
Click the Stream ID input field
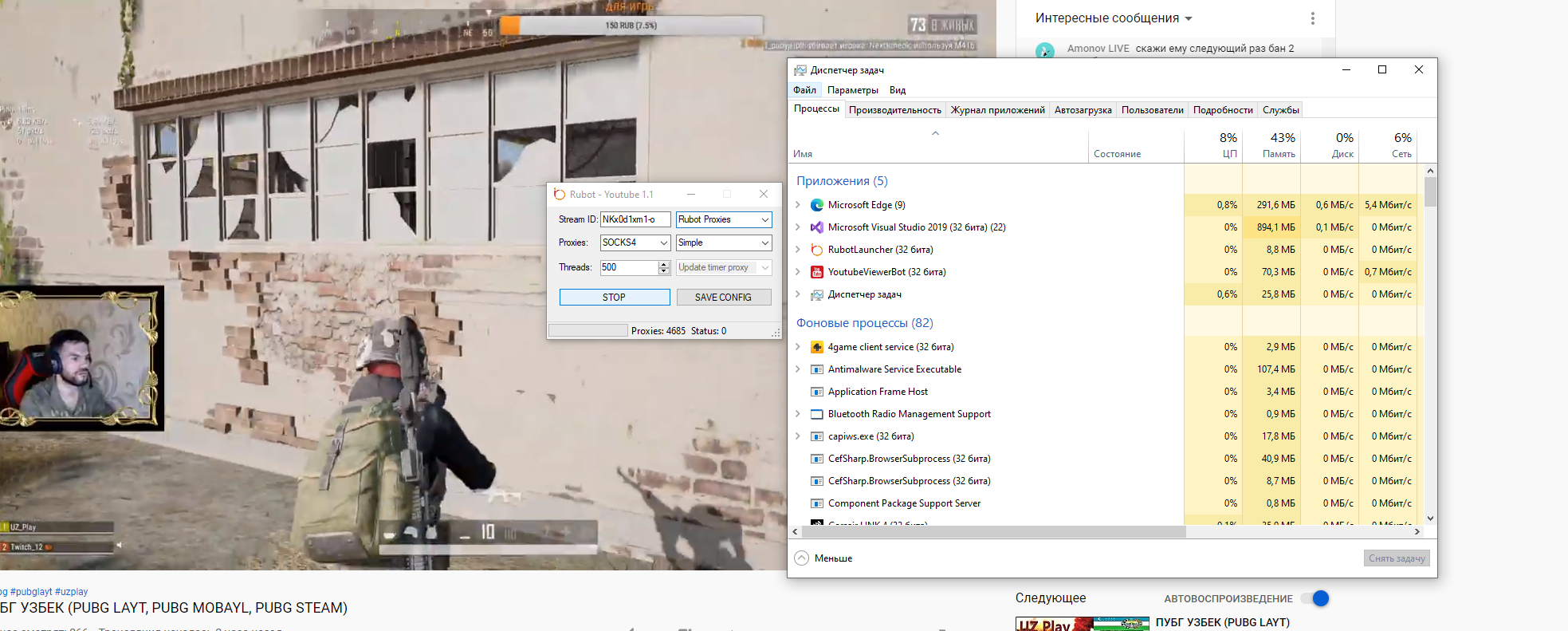pyautogui.click(x=635, y=219)
